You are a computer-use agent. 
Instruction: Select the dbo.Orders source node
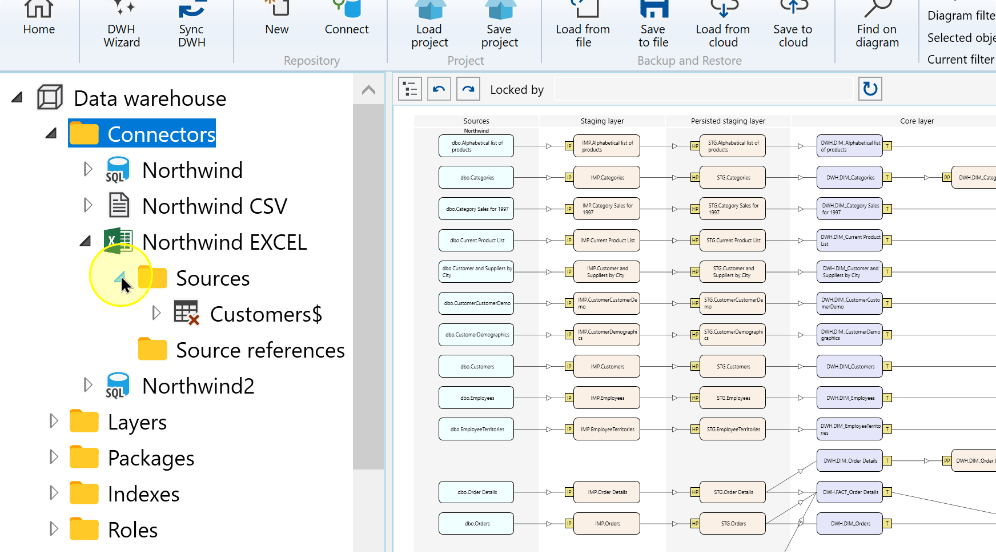point(476,523)
